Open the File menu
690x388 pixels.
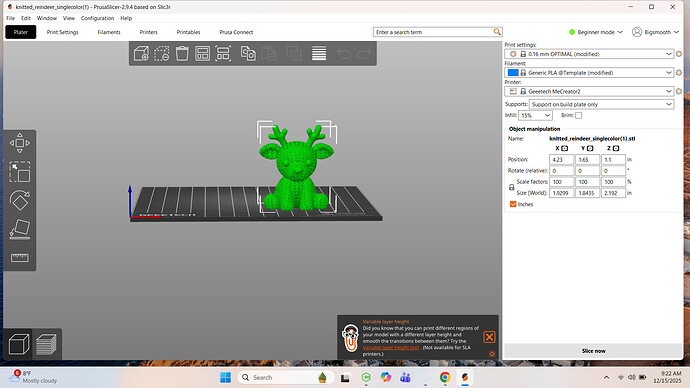pyautogui.click(x=11, y=18)
